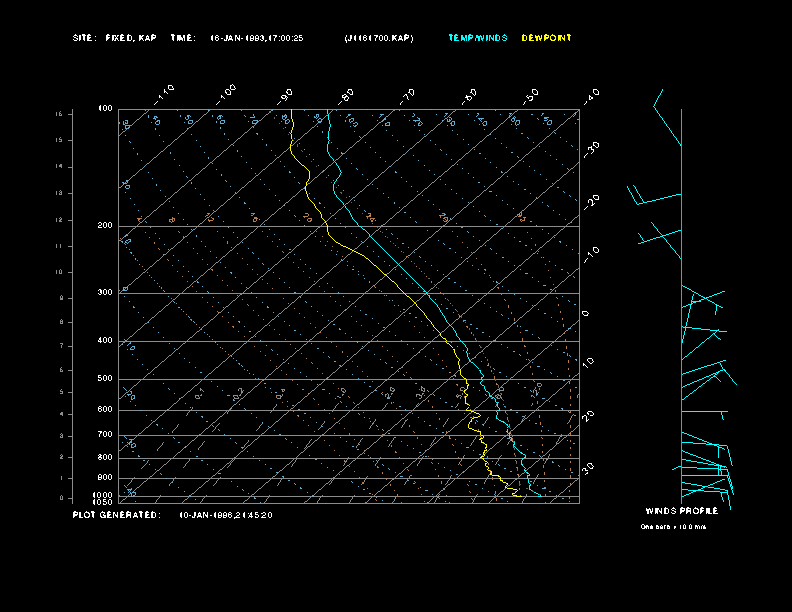The width and height of the screenshot is (792, 612).
Task: Click the -110 temperature label on top axis
Action: 165,92
